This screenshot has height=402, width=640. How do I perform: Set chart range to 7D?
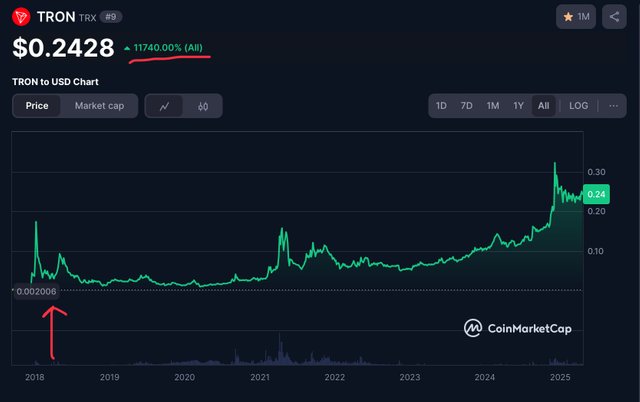(x=467, y=106)
